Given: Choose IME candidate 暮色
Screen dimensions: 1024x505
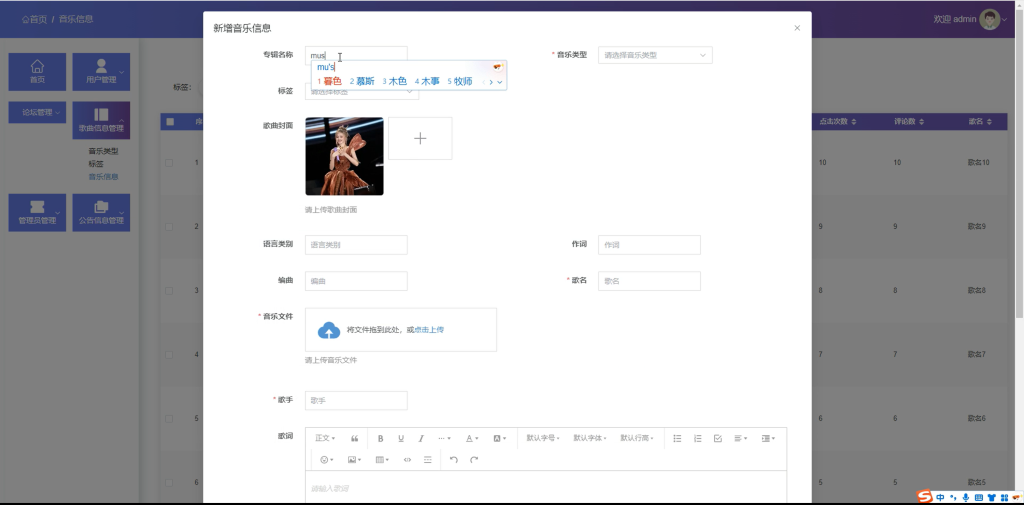Looking at the screenshot, I should pyautogui.click(x=329, y=81).
